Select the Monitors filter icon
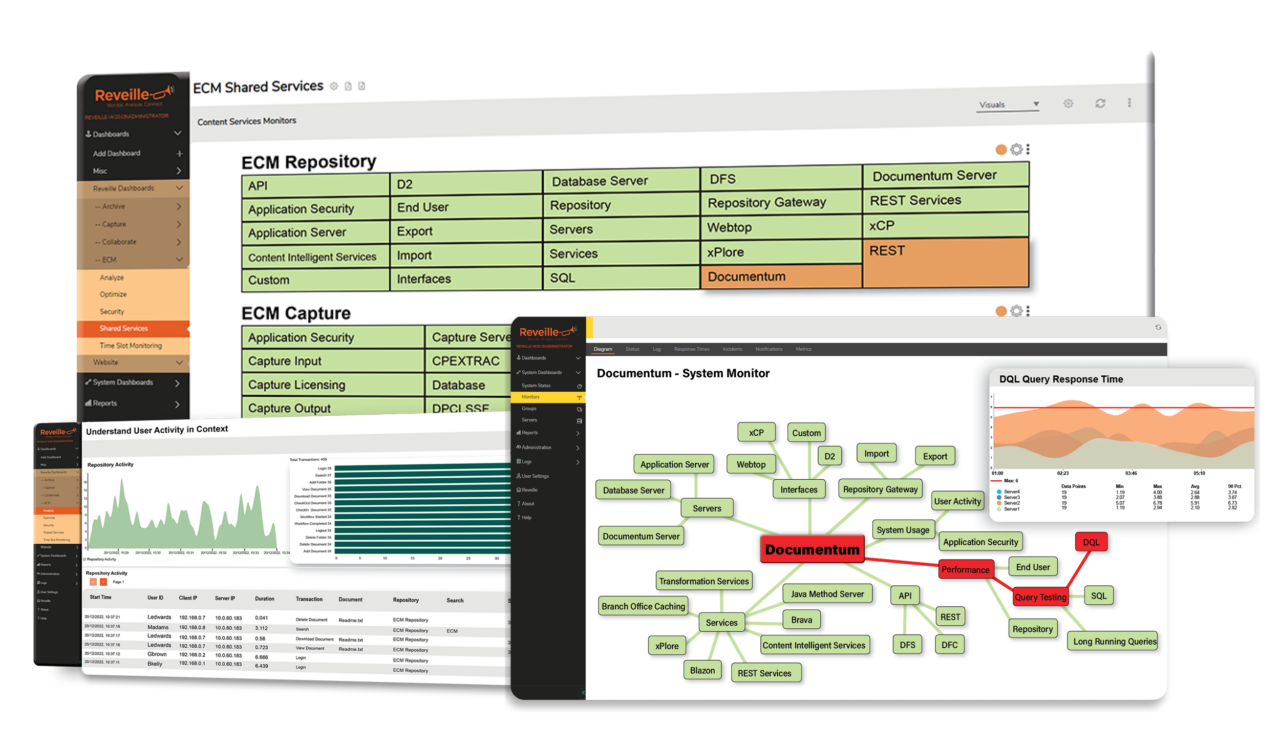The image size is (1280, 746). click(x=579, y=397)
